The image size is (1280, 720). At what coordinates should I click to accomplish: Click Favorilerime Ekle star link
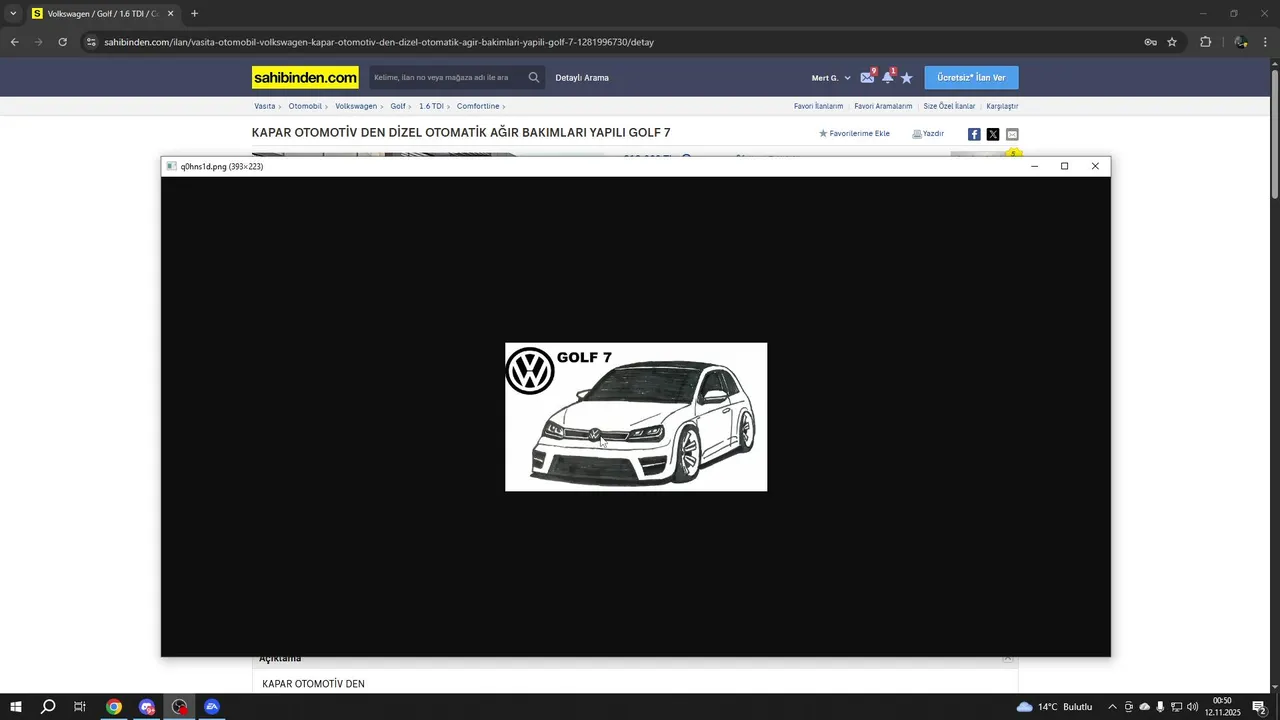click(854, 133)
